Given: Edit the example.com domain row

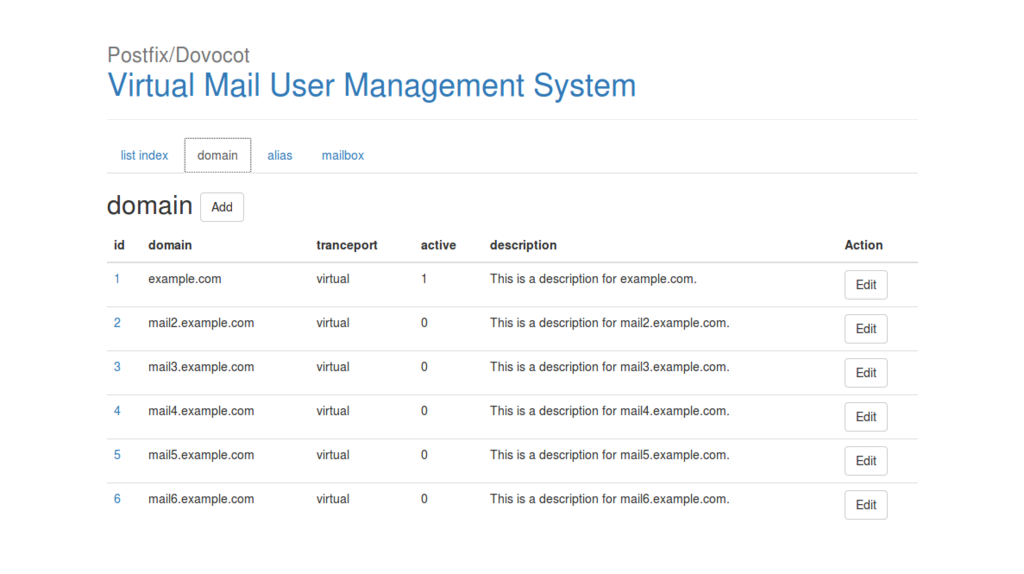Looking at the screenshot, I should 866,285.
